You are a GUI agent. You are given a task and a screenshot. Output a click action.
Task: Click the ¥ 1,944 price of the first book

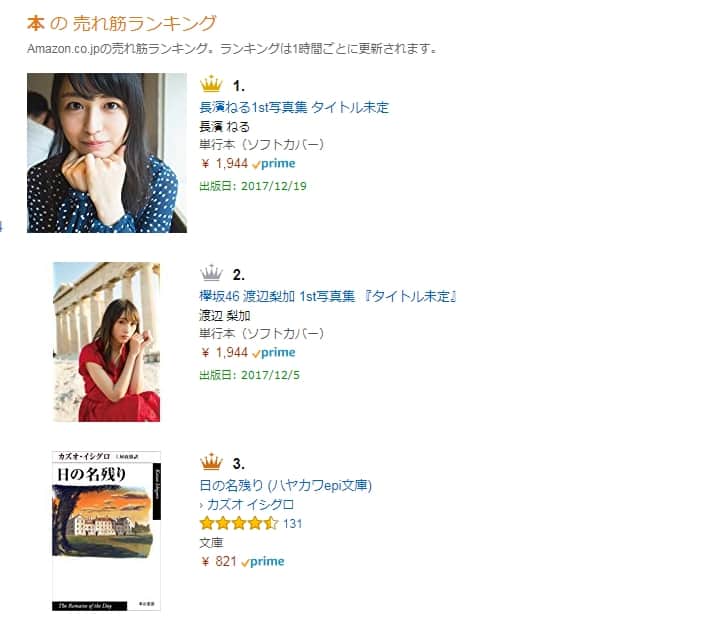tap(225, 164)
